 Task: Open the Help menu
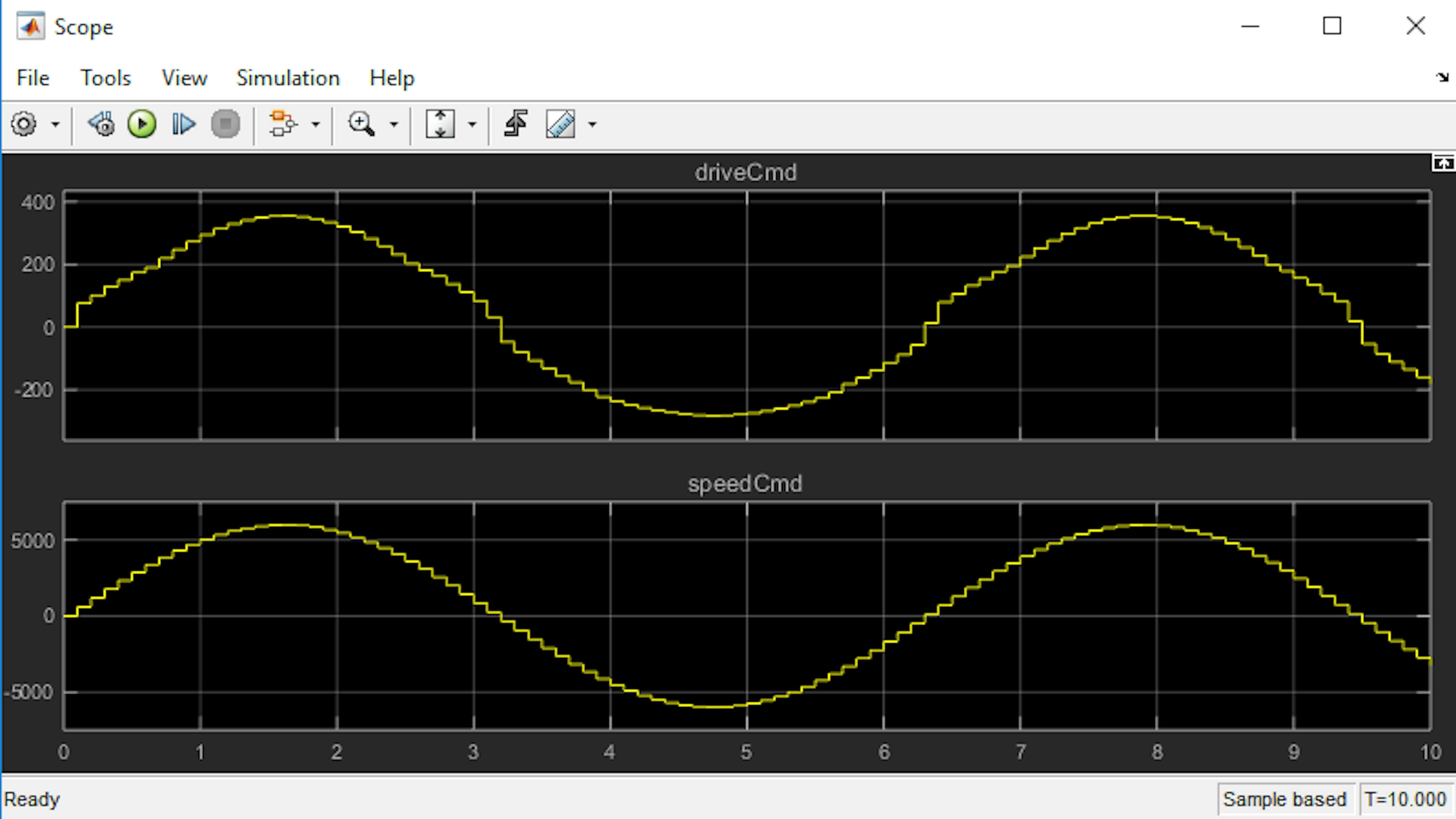click(392, 78)
